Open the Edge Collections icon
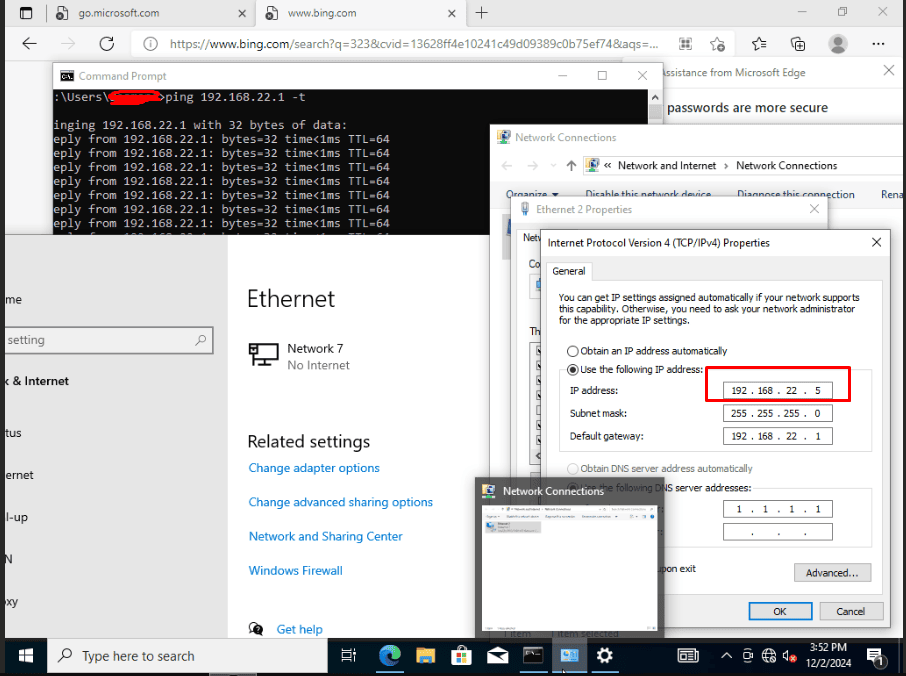 pyautogui.click(x=797, y=44)
